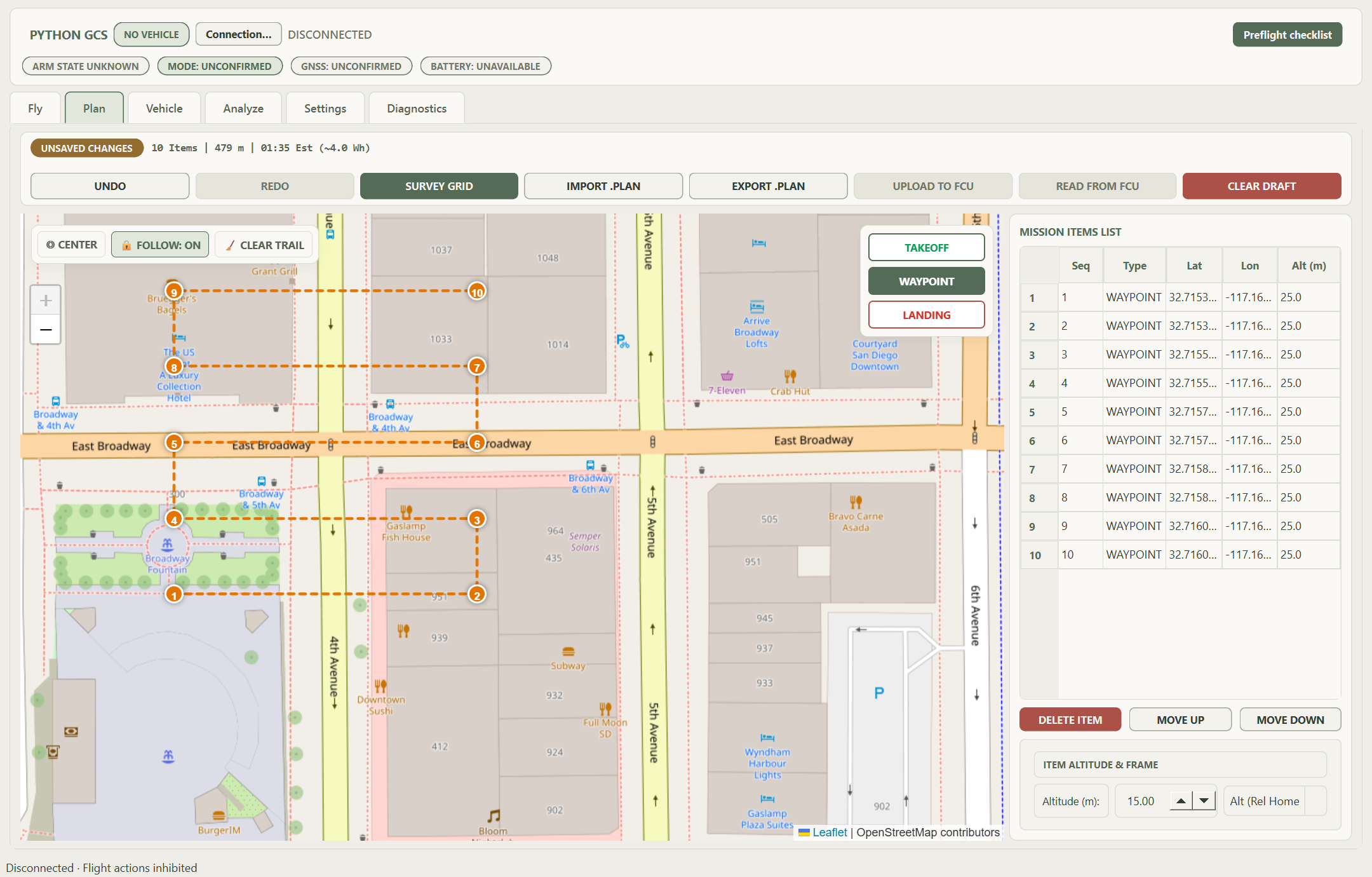The height and width of the screenshot is (877, 1372).
Task: Click waypoint marker 9 on the map
Action: [x=174, y=292]
